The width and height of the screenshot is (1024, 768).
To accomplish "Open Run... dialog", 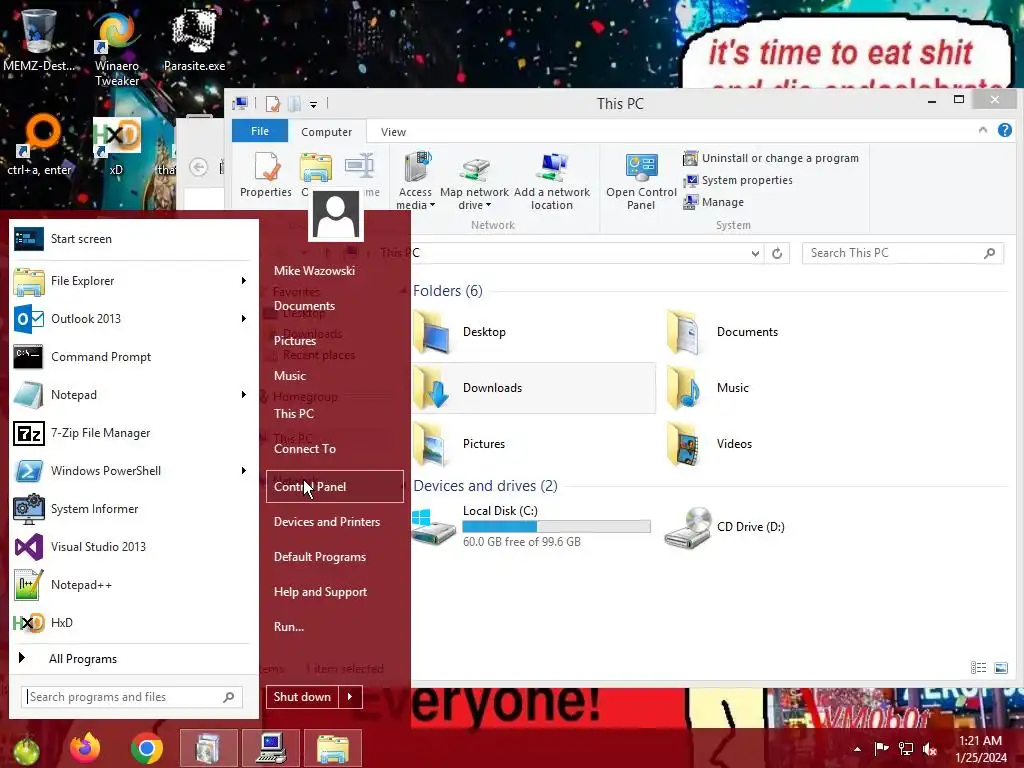I will 289,626.
